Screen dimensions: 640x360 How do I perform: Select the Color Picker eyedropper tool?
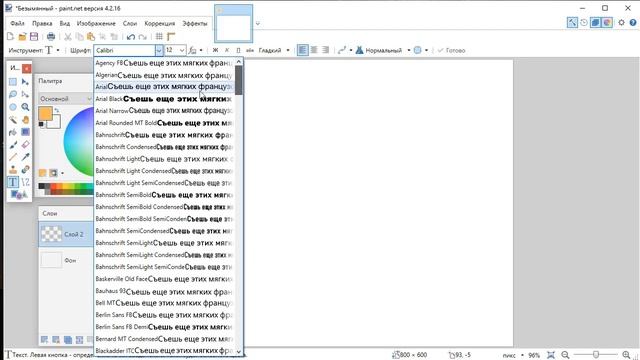25,157
